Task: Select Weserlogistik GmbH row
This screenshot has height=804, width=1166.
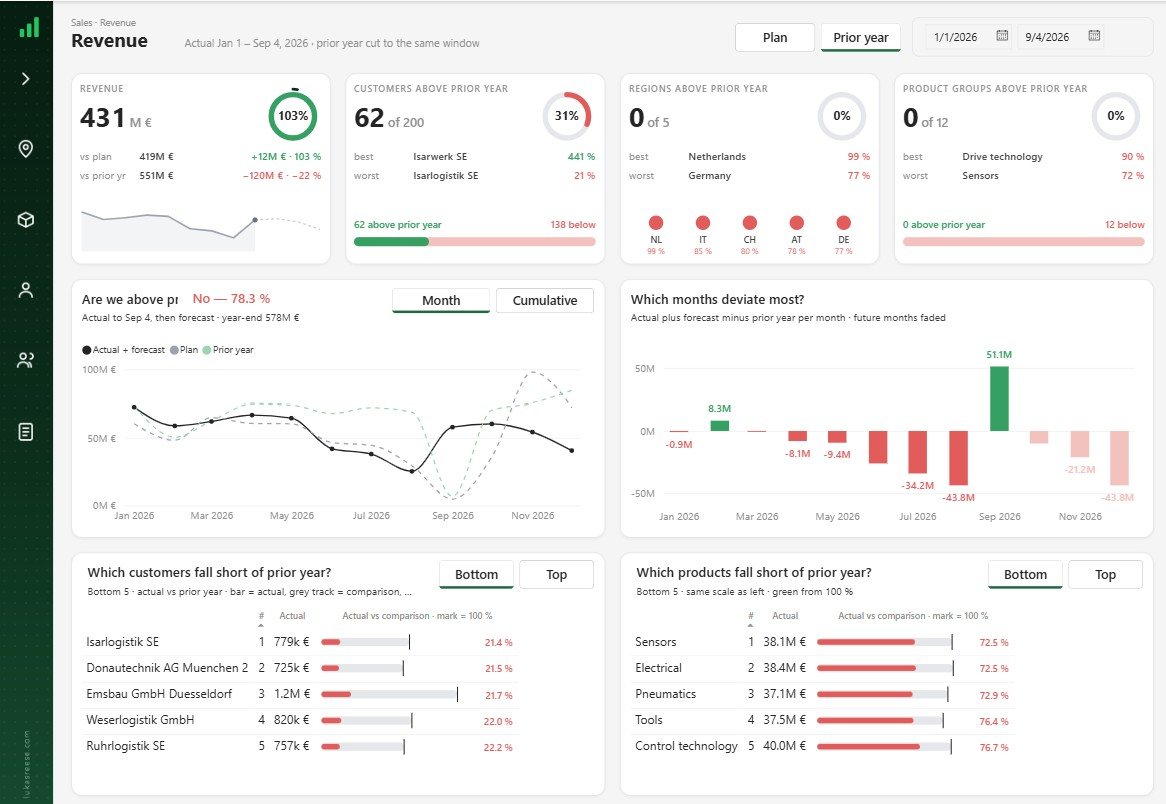Action: 301,720
